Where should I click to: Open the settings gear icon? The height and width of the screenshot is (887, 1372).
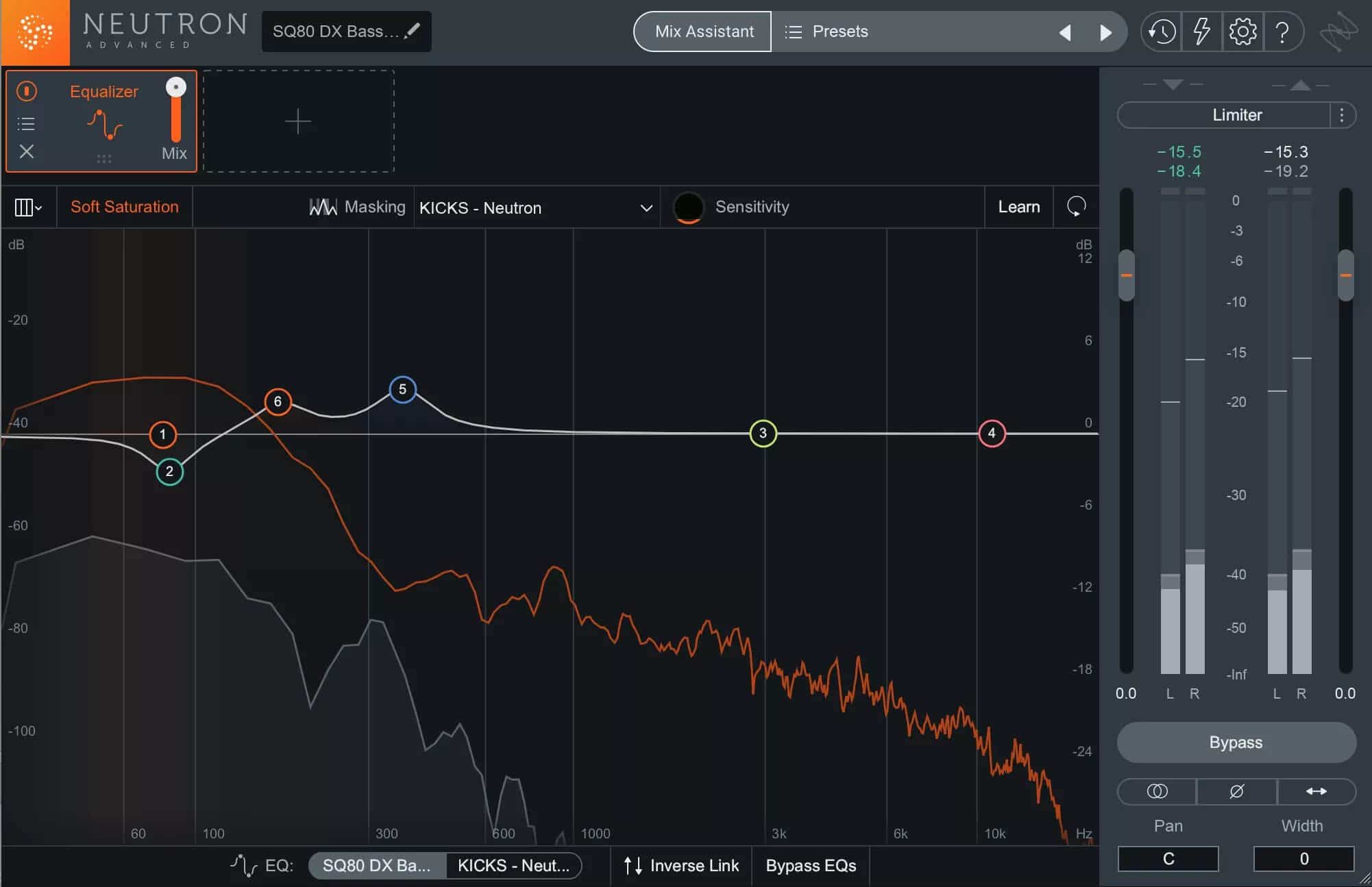(1242, 32)
